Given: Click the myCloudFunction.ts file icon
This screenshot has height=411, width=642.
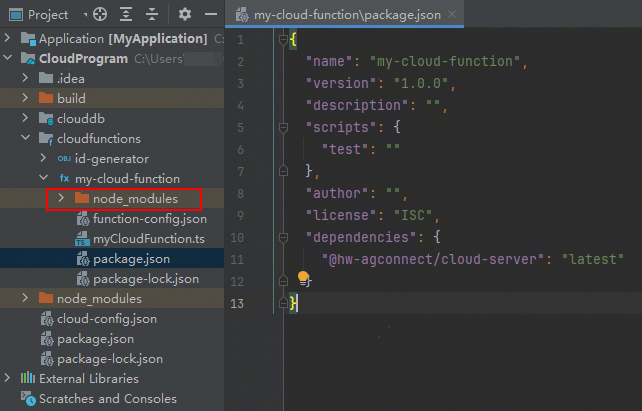Looking at the screenshot, I should tap(83, 239).
